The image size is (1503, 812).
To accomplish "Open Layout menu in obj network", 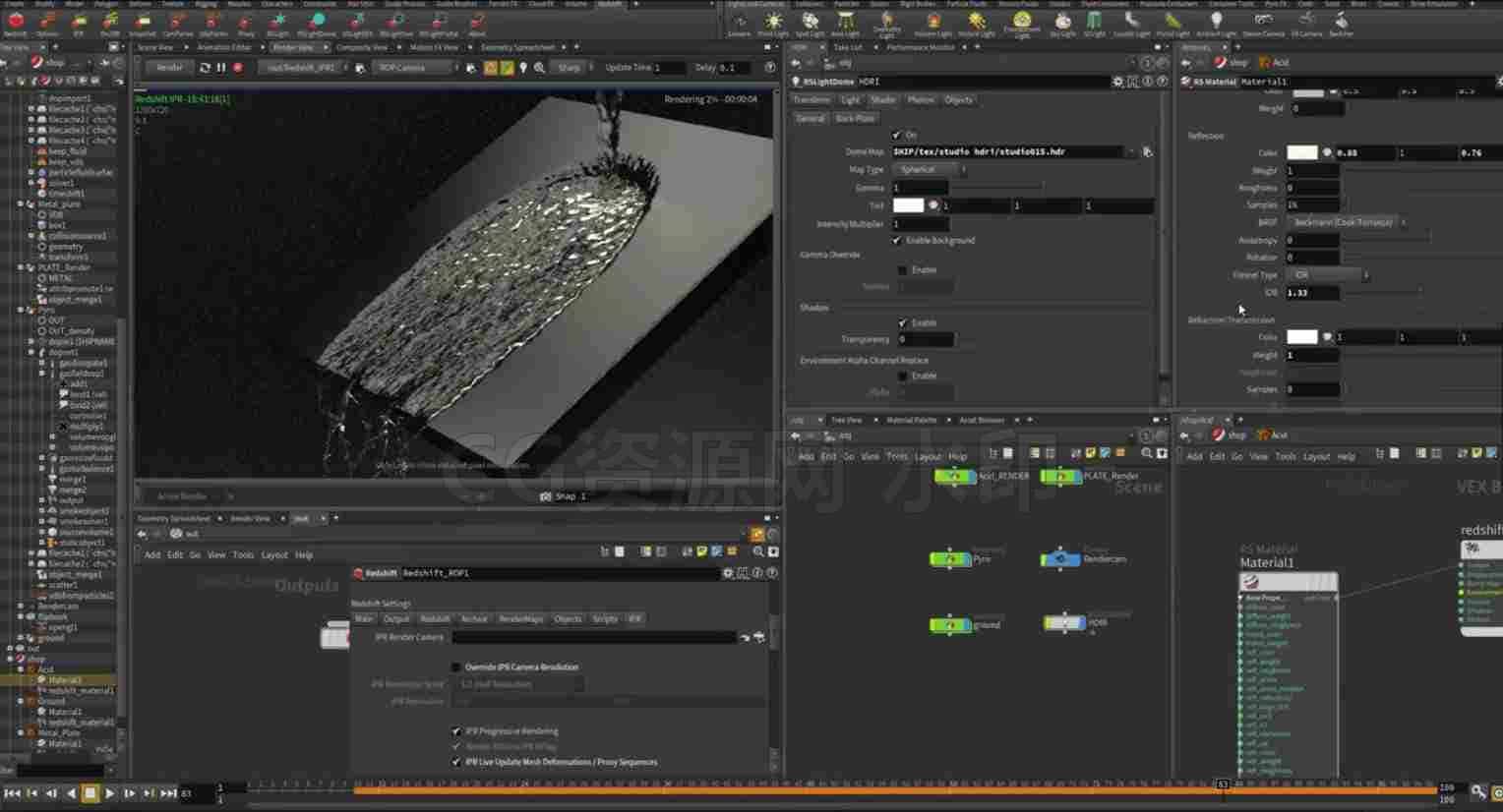I will pos(928,457).
